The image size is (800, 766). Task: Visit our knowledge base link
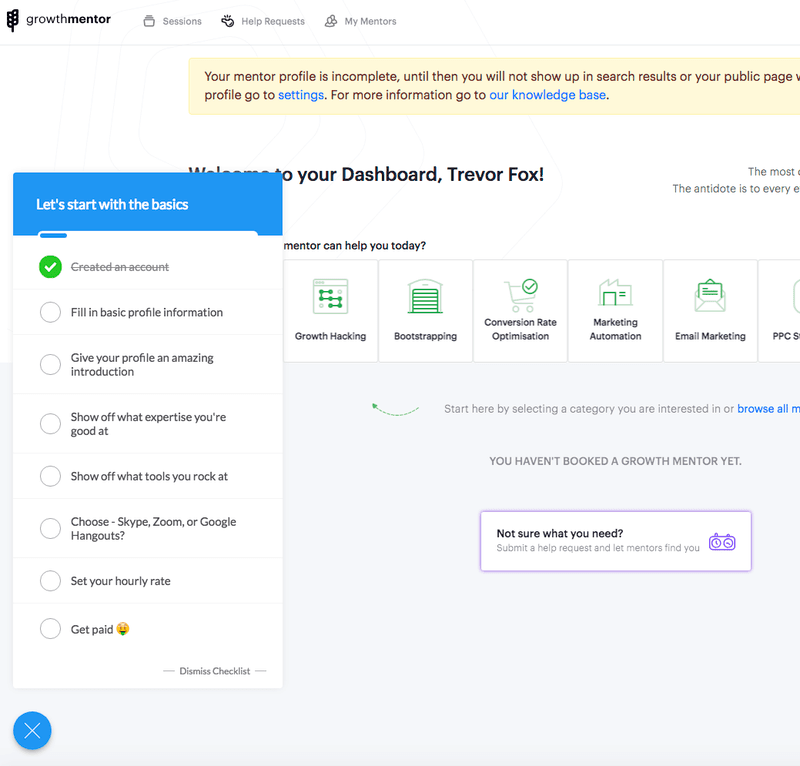[x=547, y=95]
